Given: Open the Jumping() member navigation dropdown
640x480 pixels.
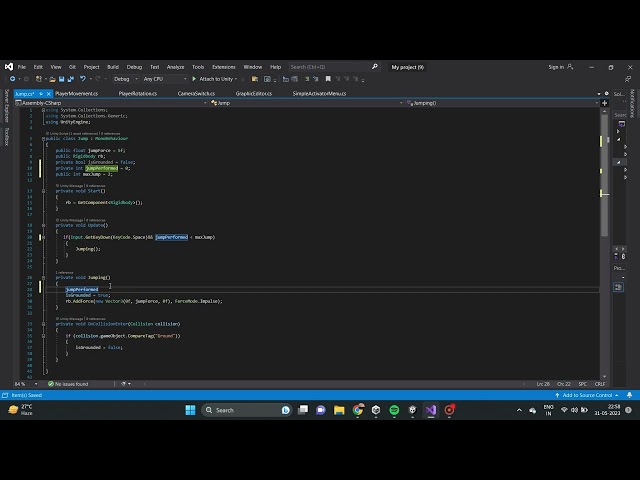Looking at the screenshot, I should pyautogui.click(x=502, y=103).
